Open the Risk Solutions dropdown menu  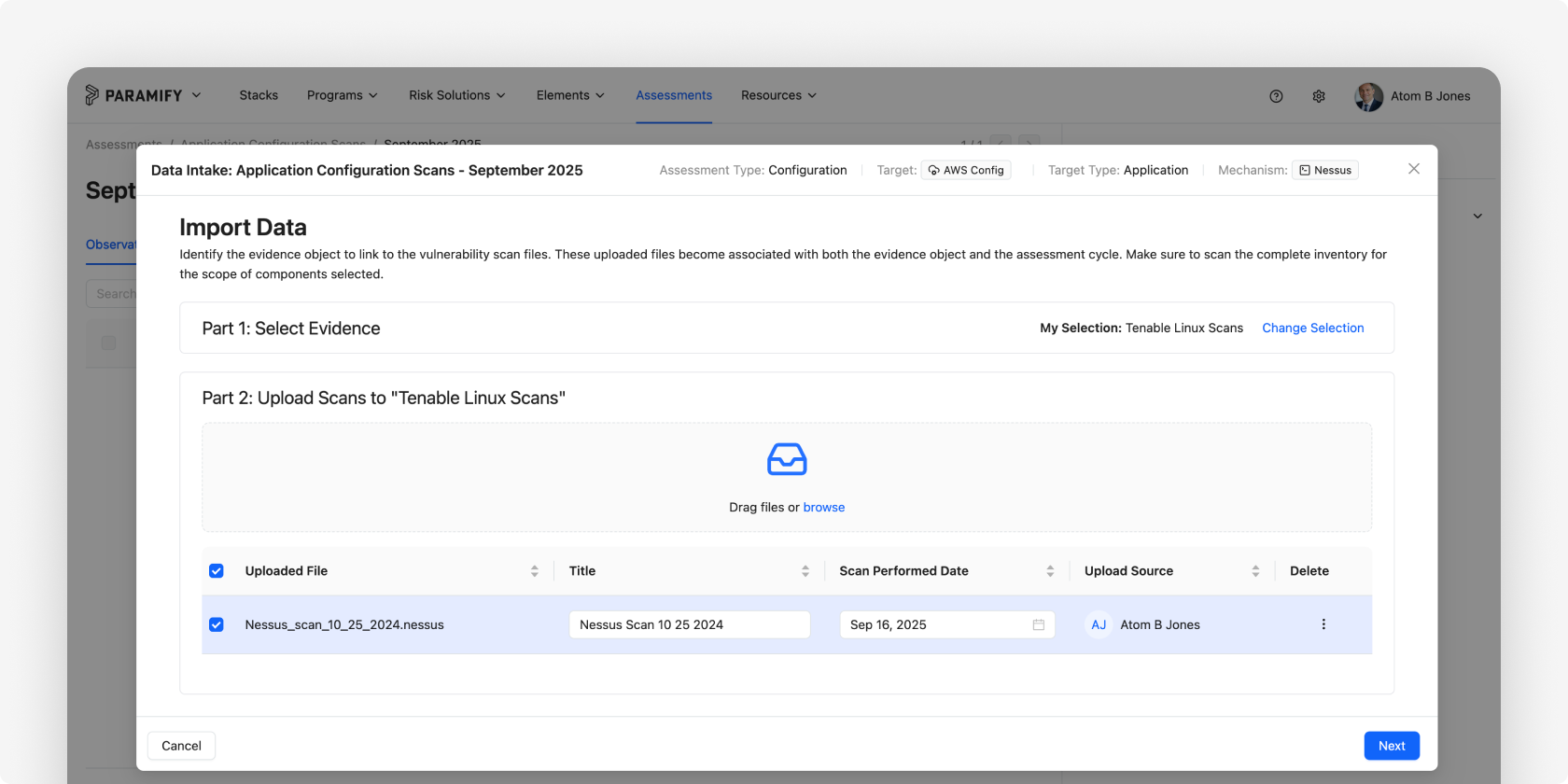pos(456,95)
